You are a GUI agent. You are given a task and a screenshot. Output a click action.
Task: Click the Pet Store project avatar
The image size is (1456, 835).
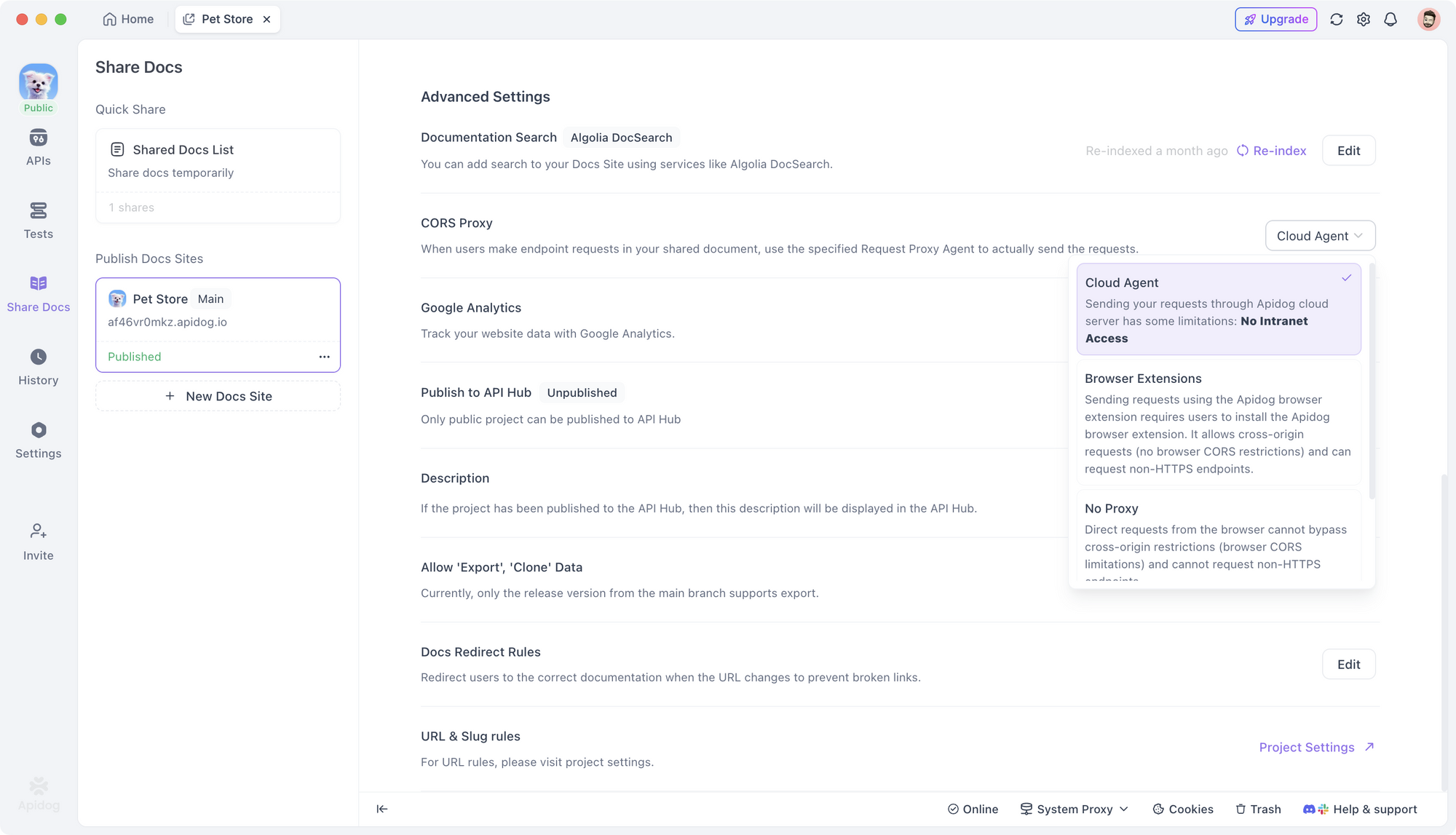coord(38,81)
